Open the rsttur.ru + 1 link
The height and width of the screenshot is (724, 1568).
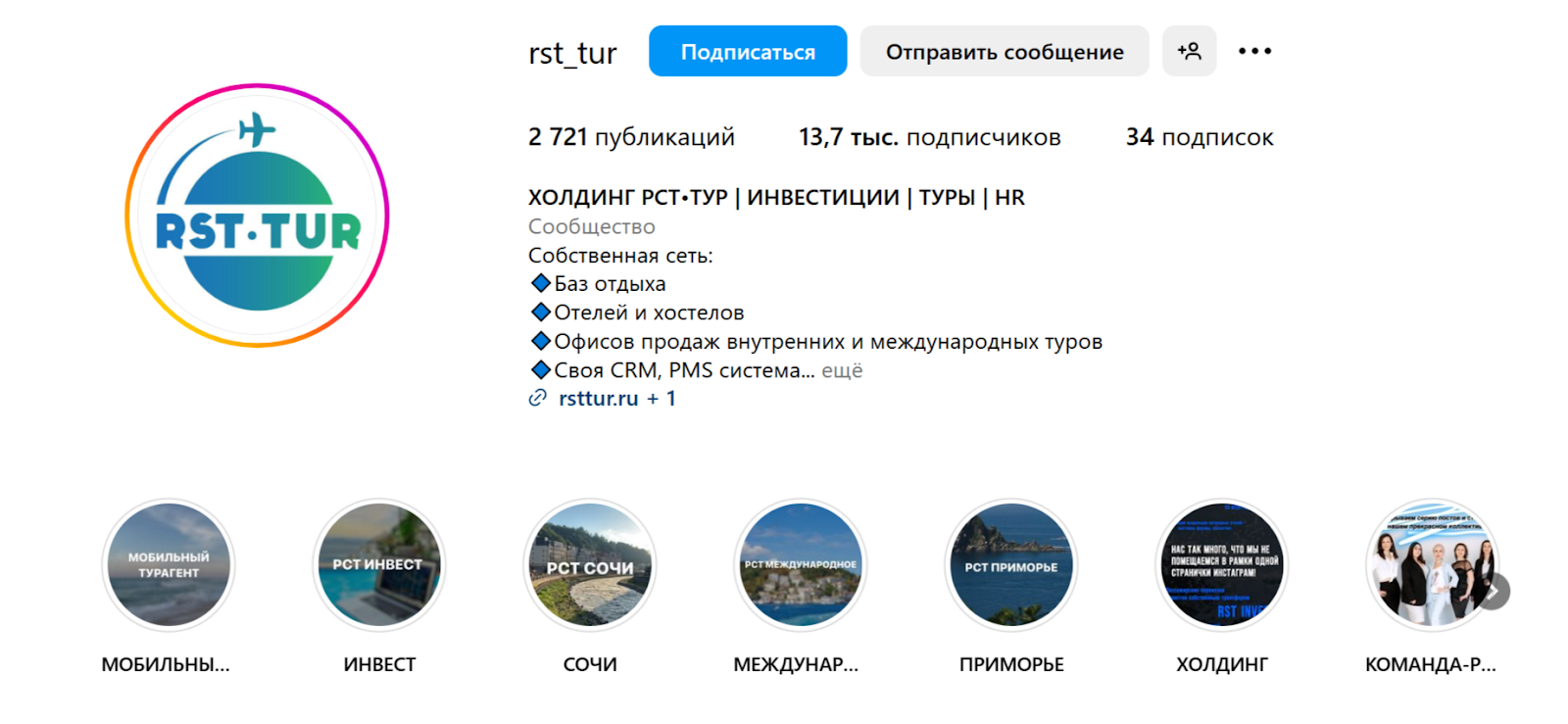point(616,399)
